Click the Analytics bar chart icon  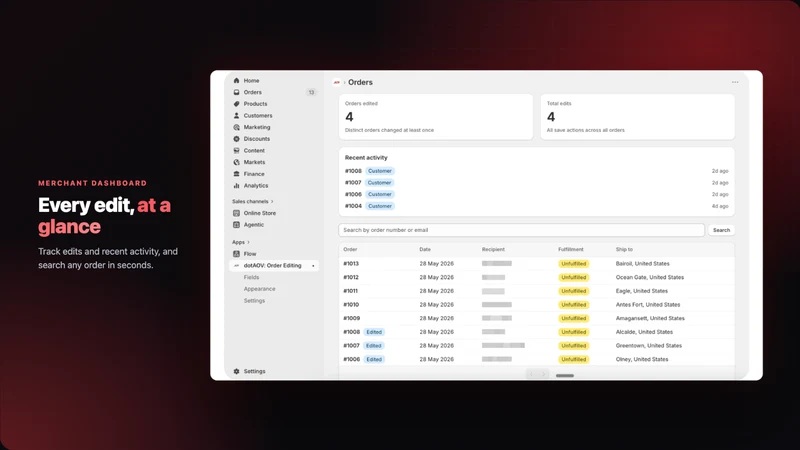pyautogui.click(x=236, y=186)
